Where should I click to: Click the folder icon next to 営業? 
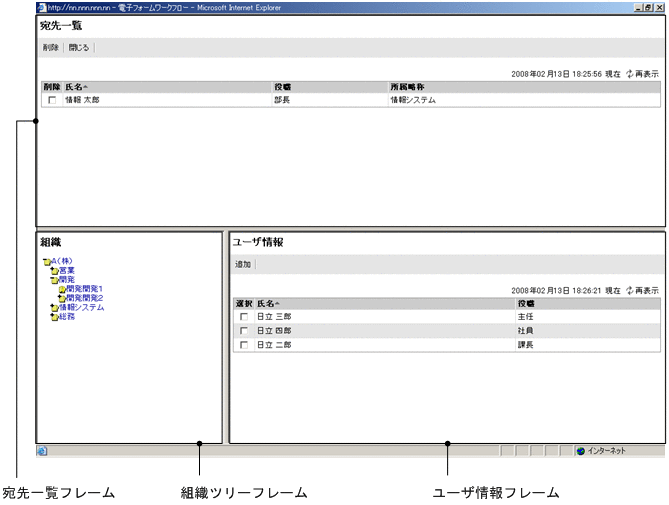click(x=54, y=271)
